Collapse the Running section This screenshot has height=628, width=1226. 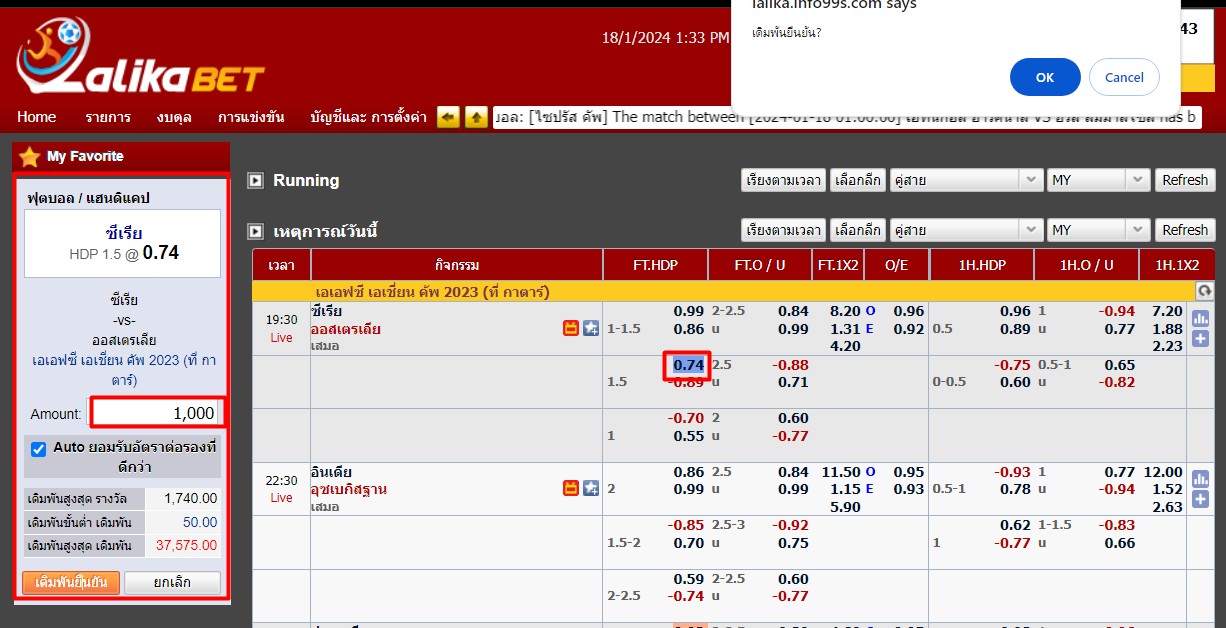tap(256, 181)
